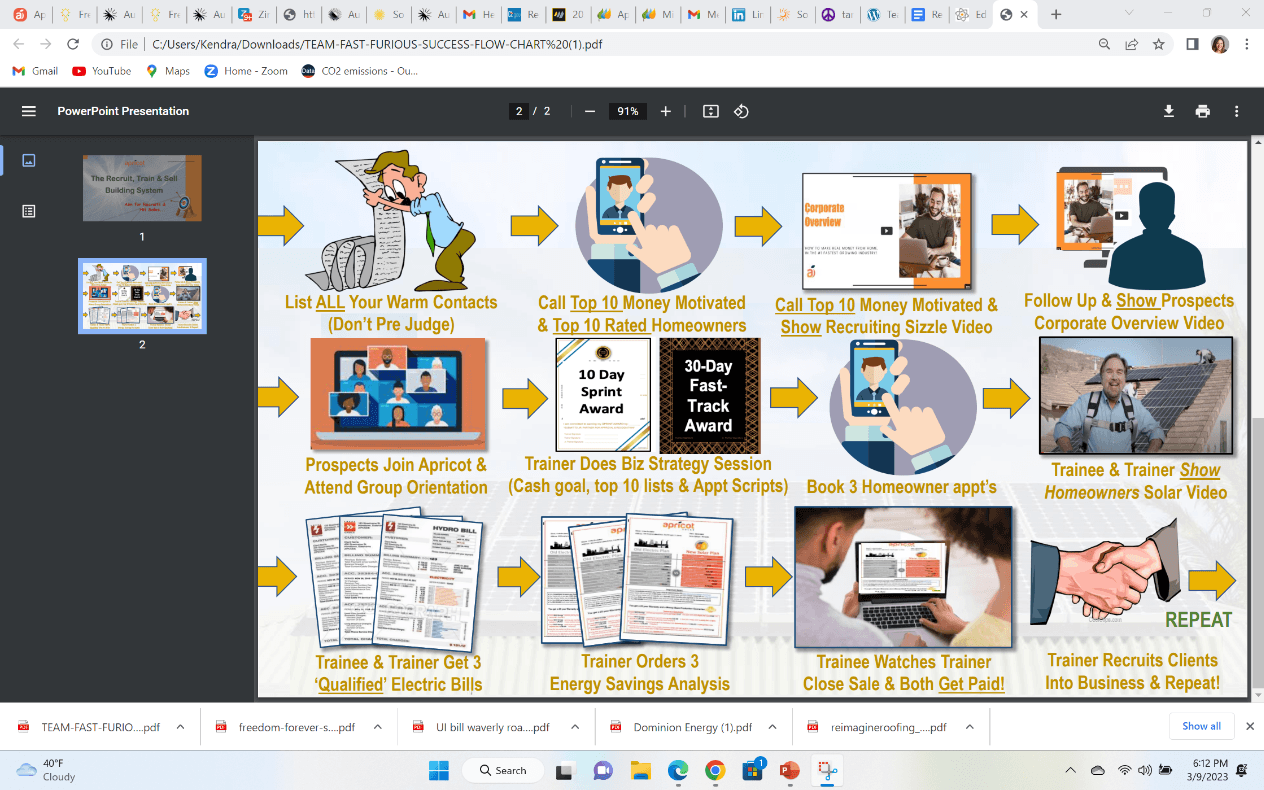Viewport: 1264px width, 790px height.
Task: Rotate the PDF counterclockwise
Action: pyautogui.click(x=741, y=111)
